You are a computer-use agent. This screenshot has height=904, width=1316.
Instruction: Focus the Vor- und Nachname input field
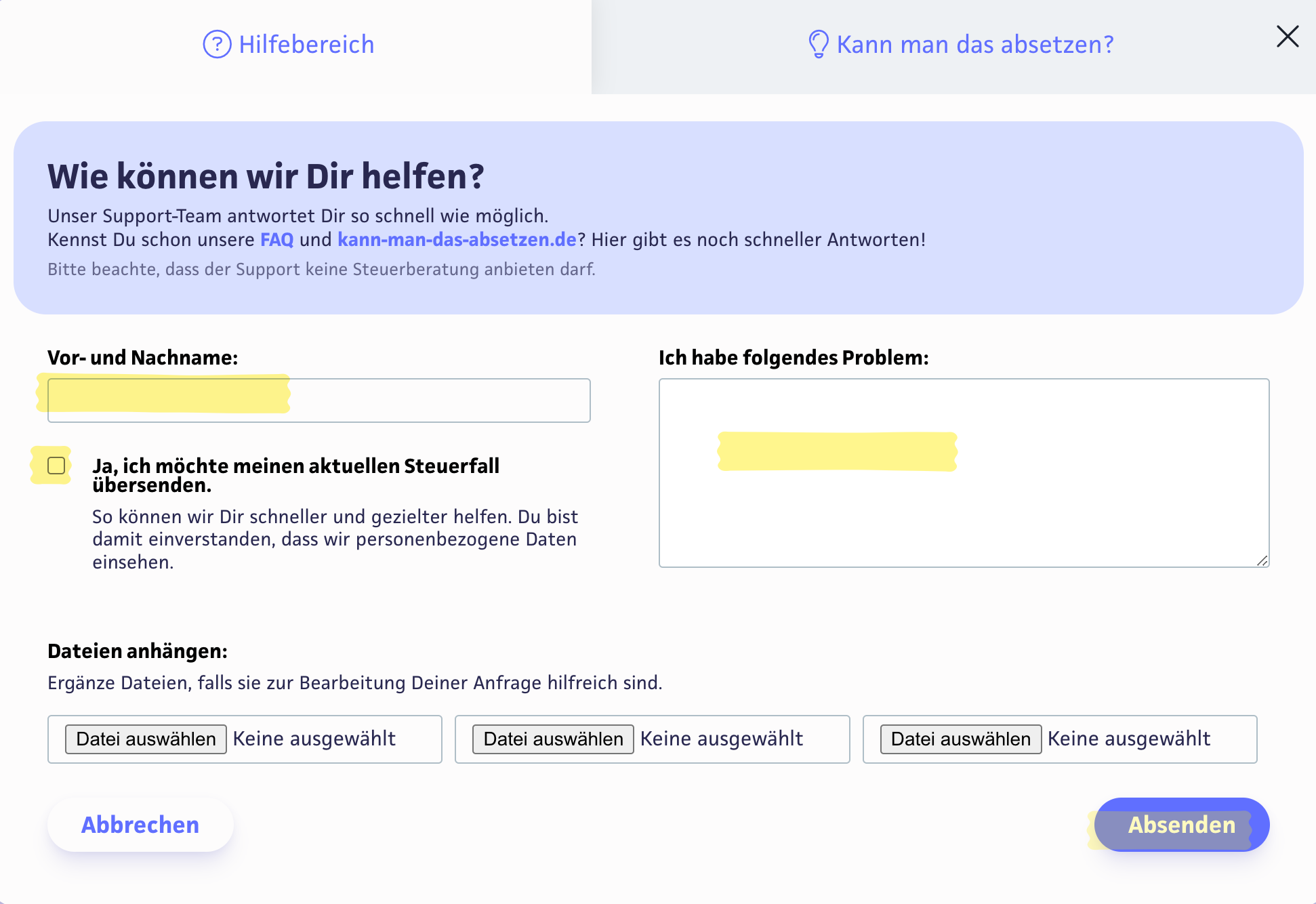[x=318, y=400]
